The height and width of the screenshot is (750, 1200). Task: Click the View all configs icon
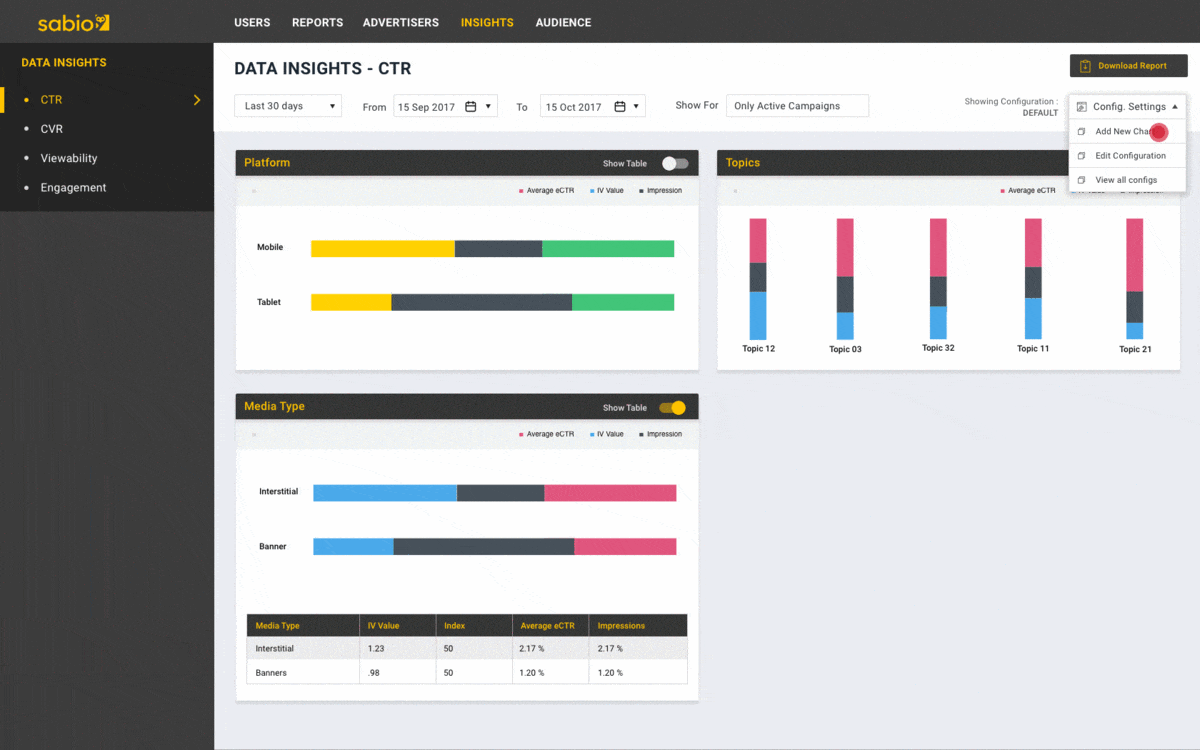pos(1081,180)
